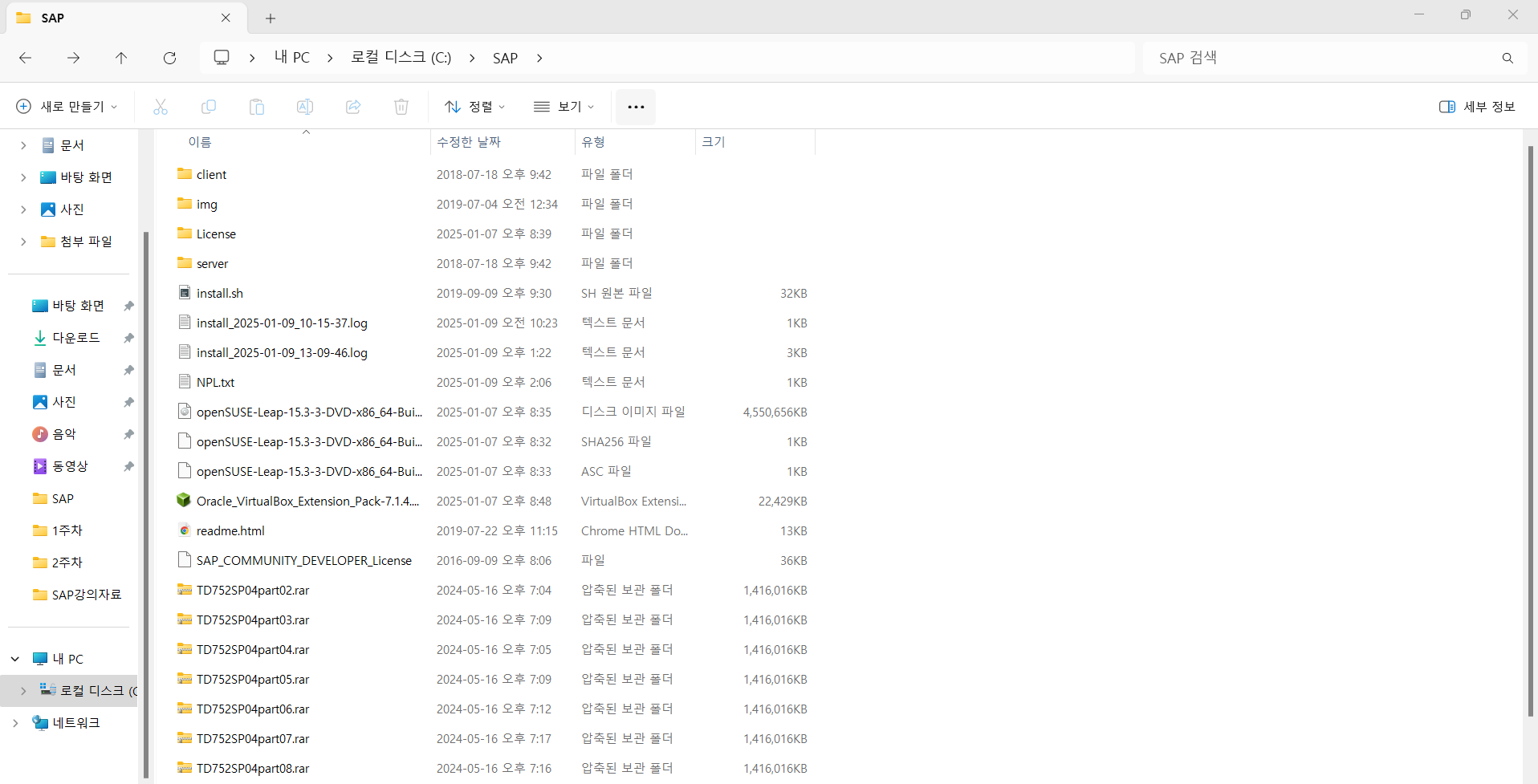Click SAP breadcrumb in address bar
The height and width of the screenshot is (784, 1538).
pos(505,58)
